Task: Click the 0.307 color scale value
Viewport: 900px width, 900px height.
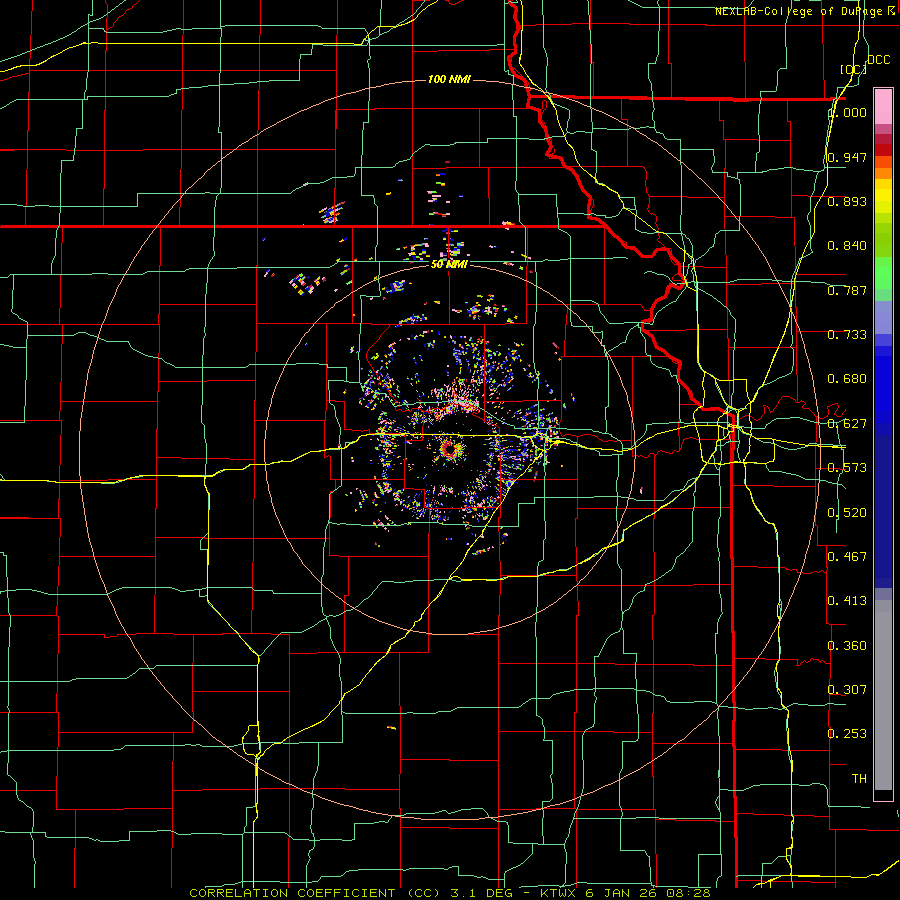Action: 847,690
